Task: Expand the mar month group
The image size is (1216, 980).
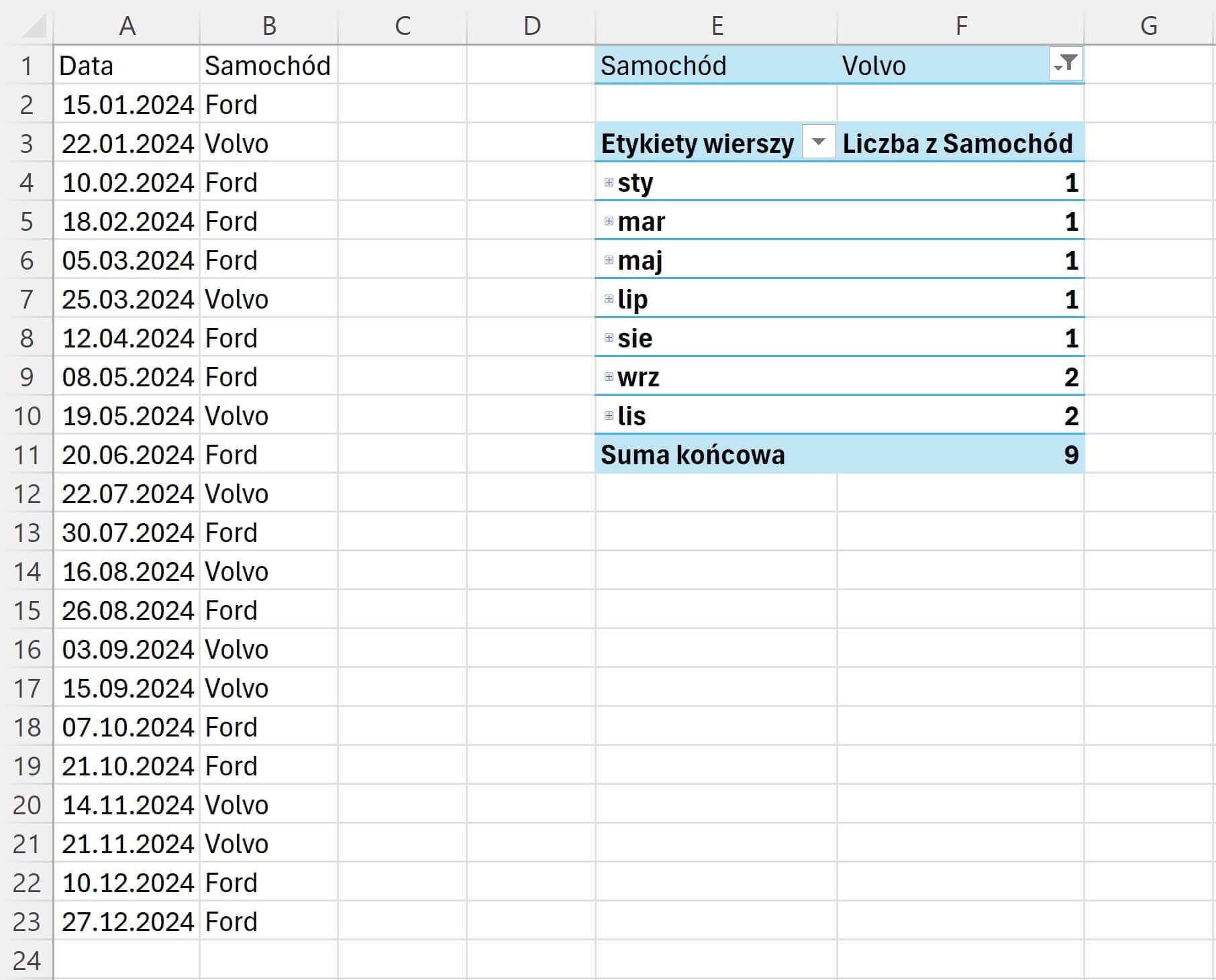Action: [x=609, y=221]
